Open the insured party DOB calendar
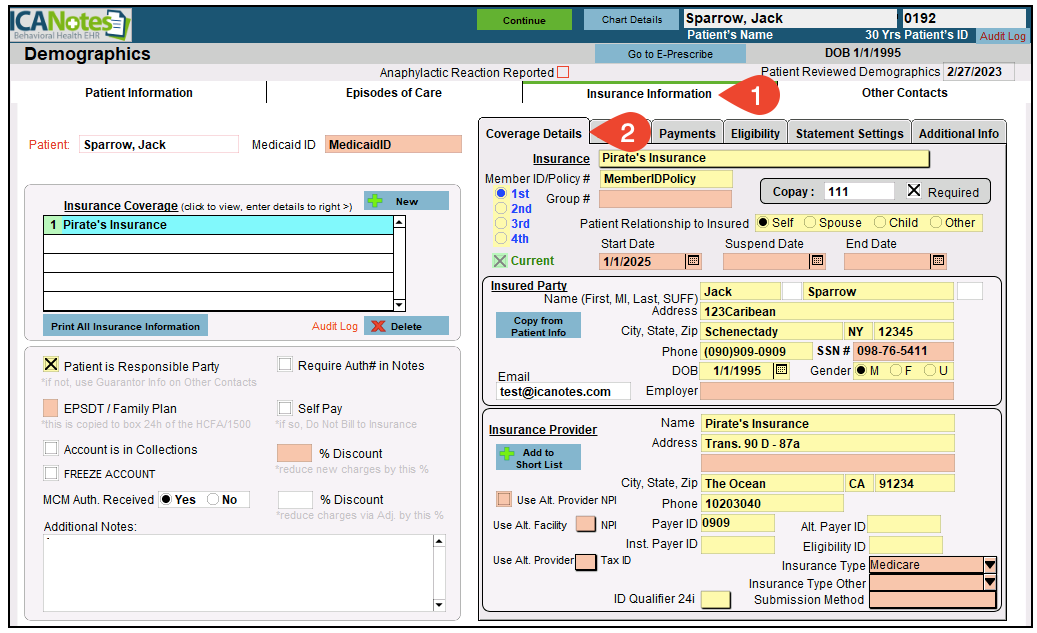Screen dimensions: 1037x633 coord(781,370)
